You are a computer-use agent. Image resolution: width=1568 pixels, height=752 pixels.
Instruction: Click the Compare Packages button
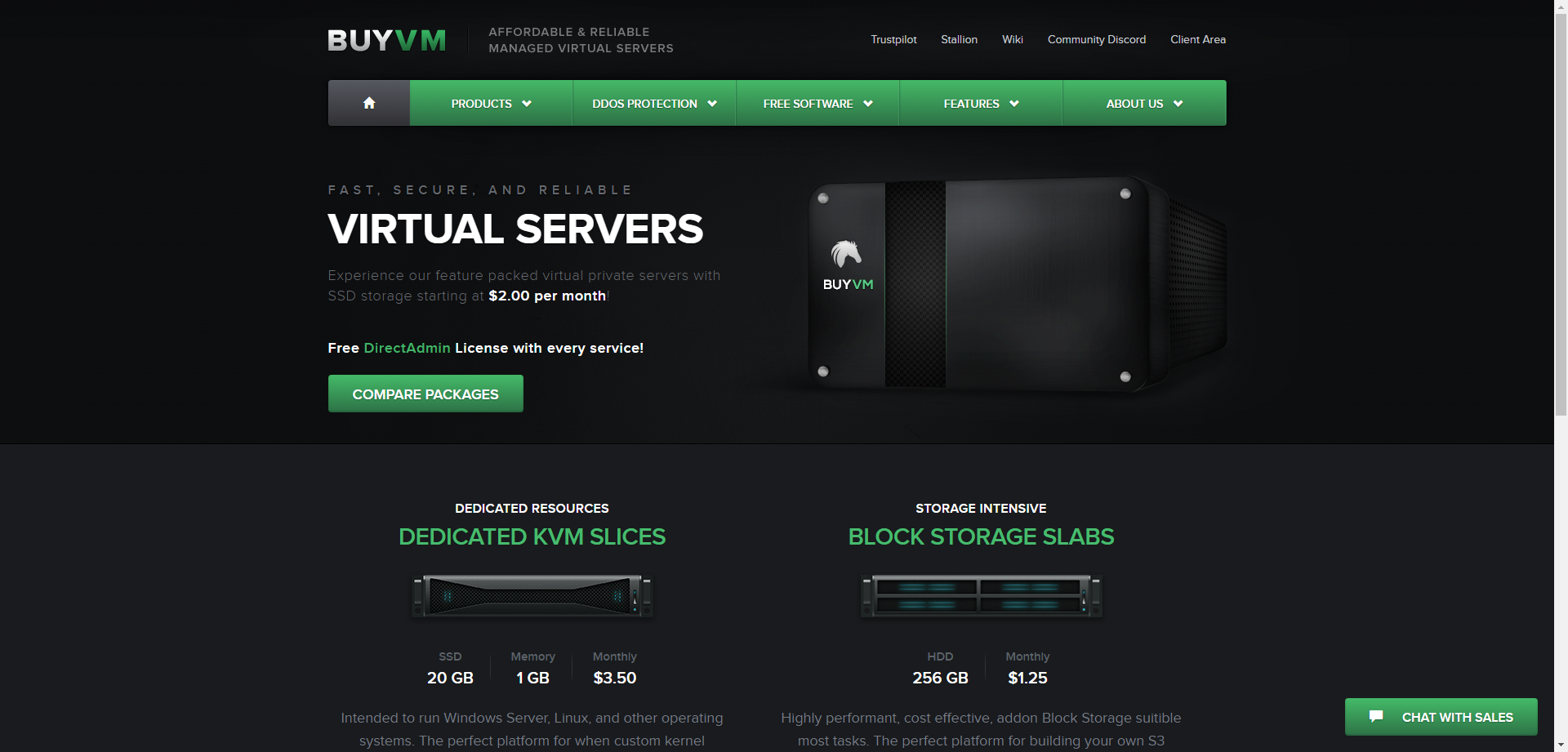coord(425,394)
